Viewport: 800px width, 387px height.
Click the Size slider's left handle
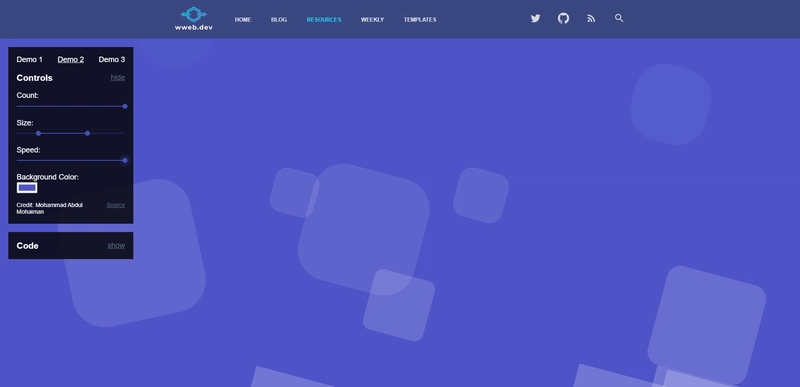tap(38, 133)
